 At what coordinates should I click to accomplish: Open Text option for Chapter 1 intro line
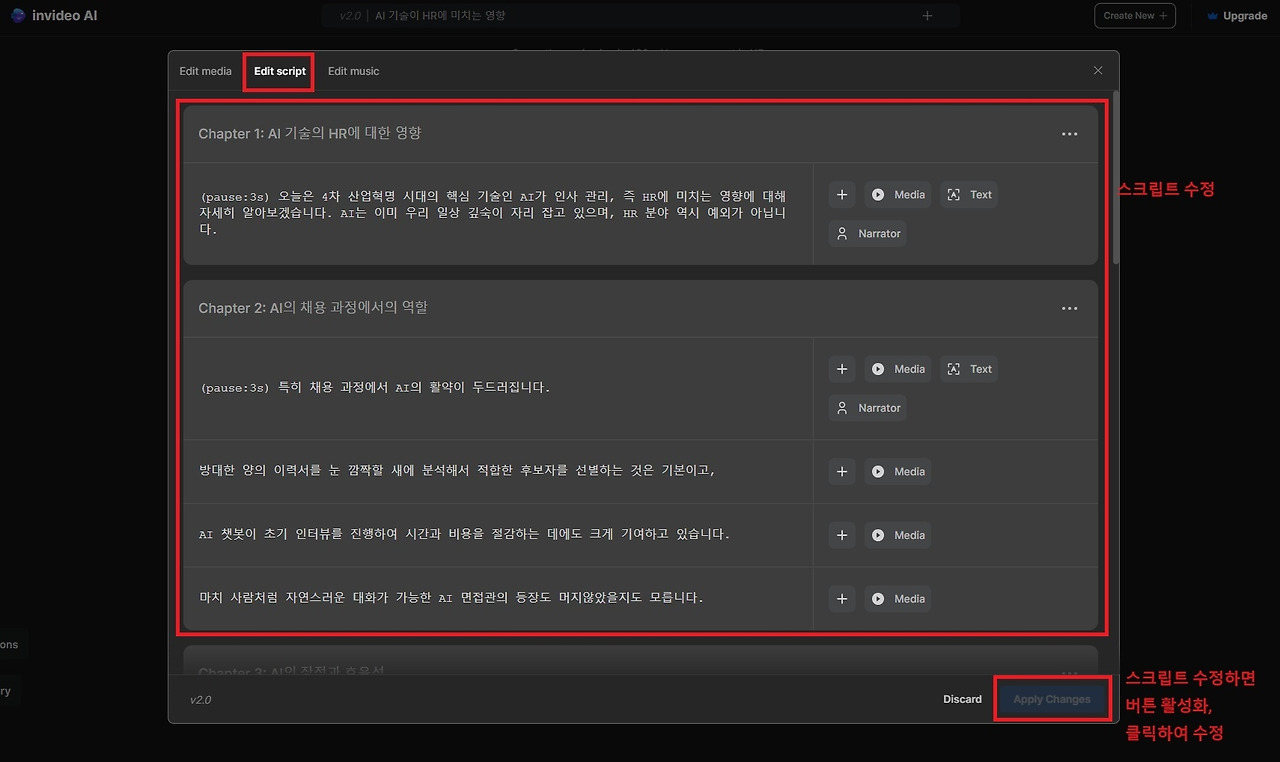[969, 195]
